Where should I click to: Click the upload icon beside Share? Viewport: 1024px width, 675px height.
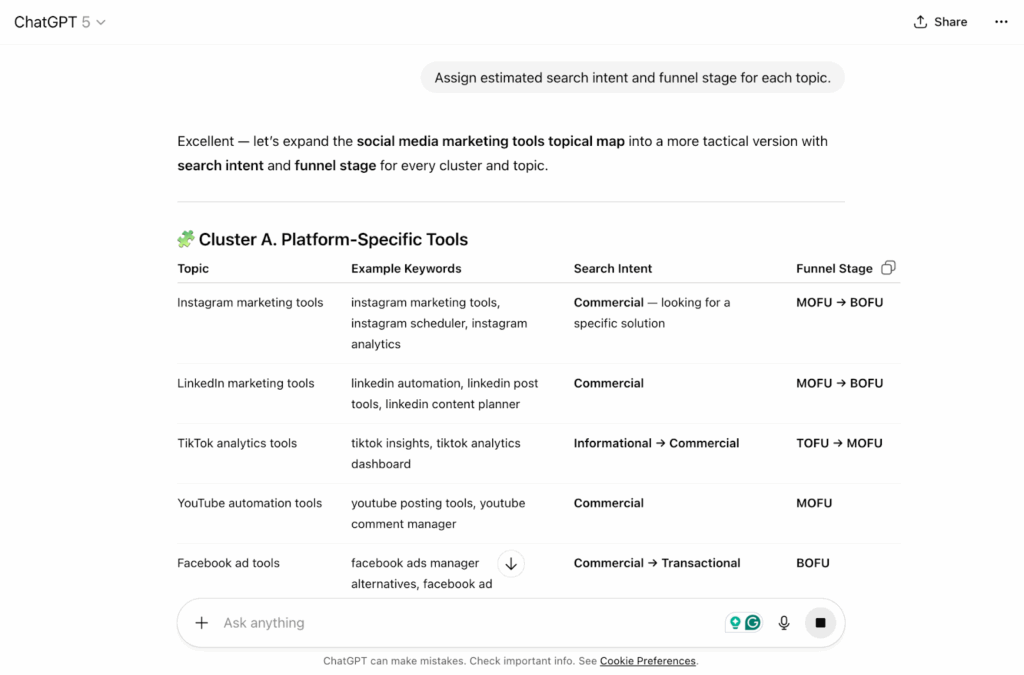pyautogui.click(x=920, y=22)
